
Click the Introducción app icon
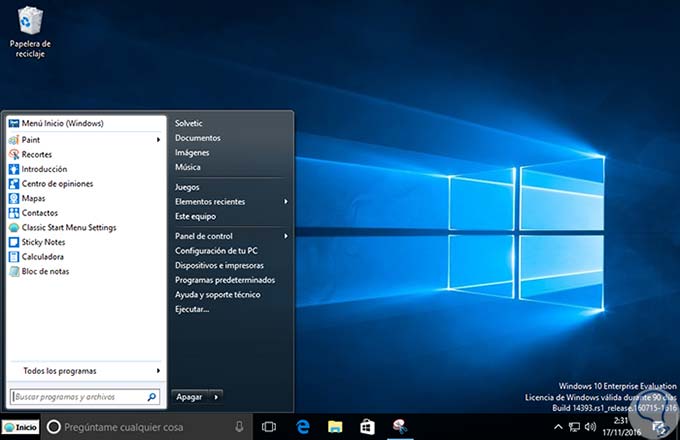tap(14, 169)
